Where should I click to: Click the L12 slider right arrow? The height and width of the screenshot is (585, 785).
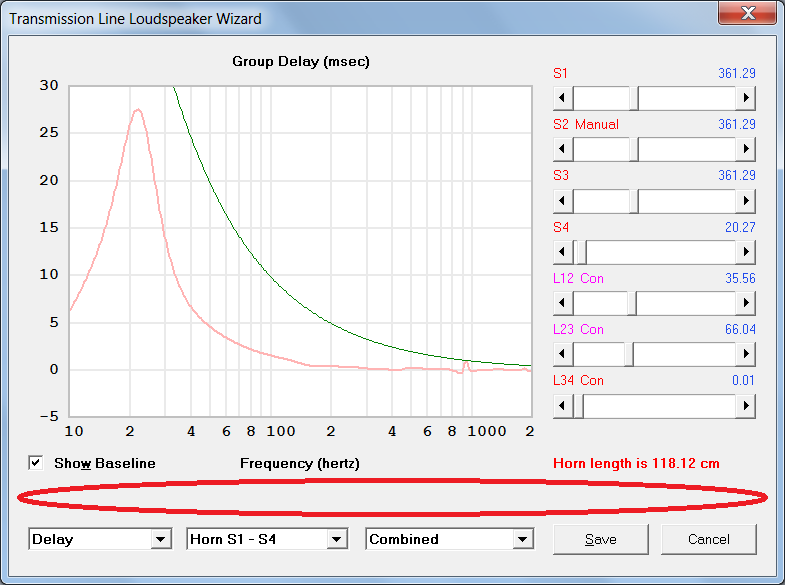[745, 303]
